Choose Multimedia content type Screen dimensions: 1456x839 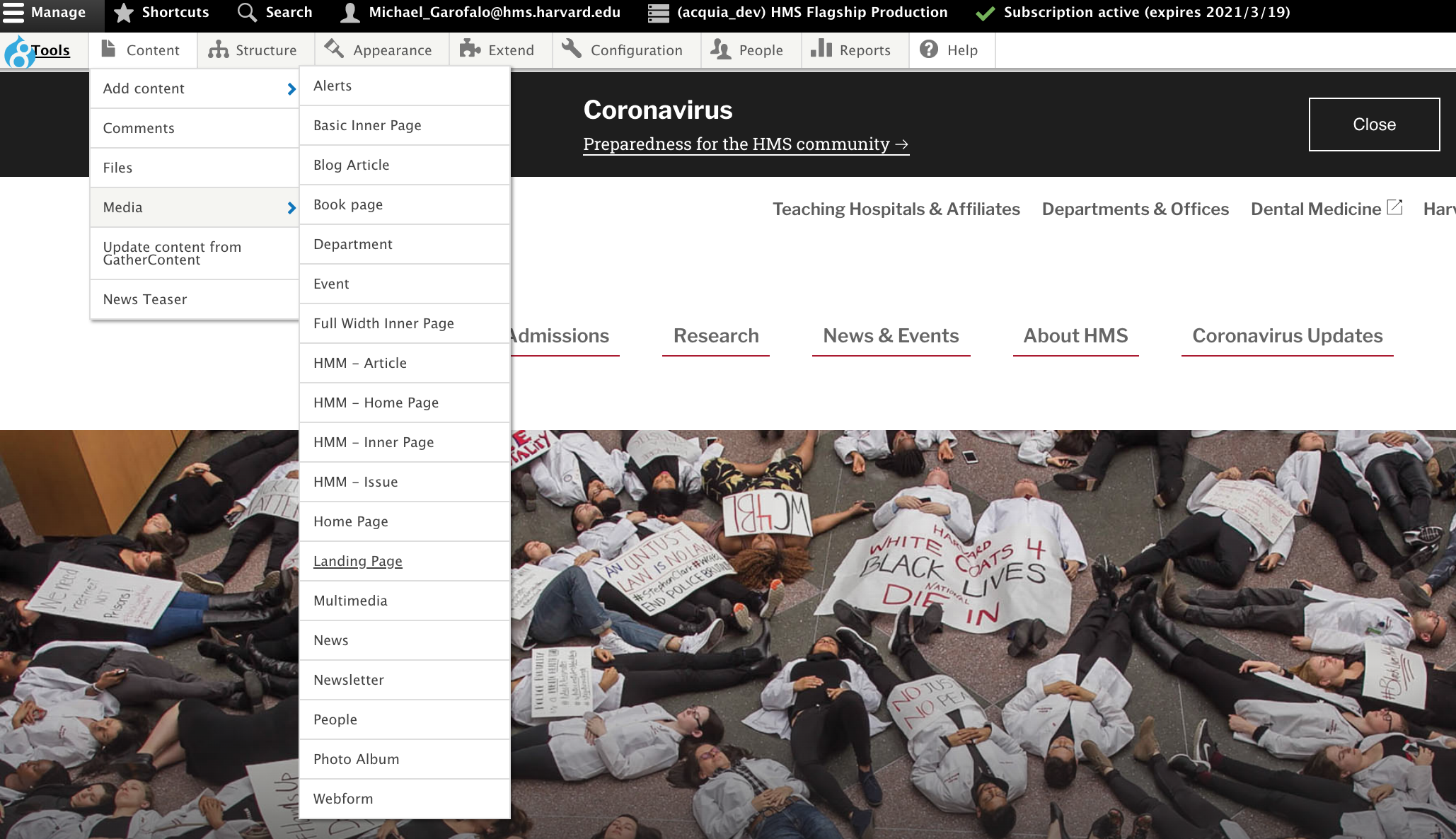405,601
